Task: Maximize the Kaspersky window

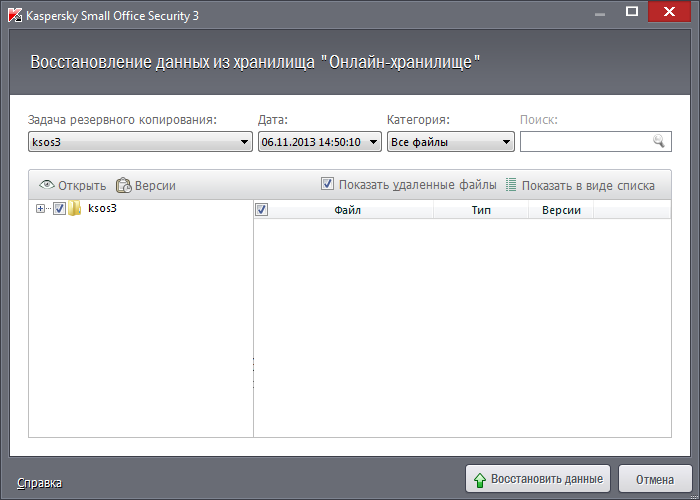Action: (632, 12)
